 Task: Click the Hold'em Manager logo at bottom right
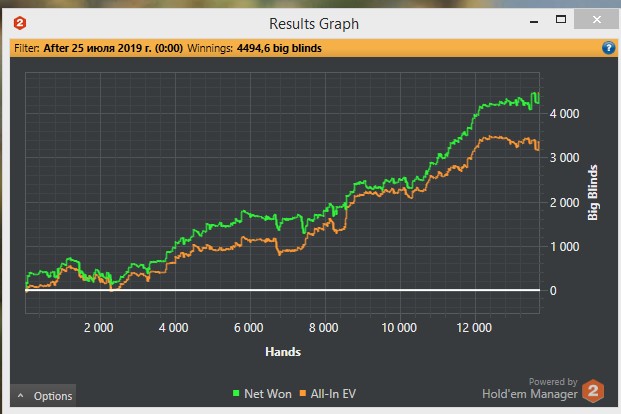593,391
